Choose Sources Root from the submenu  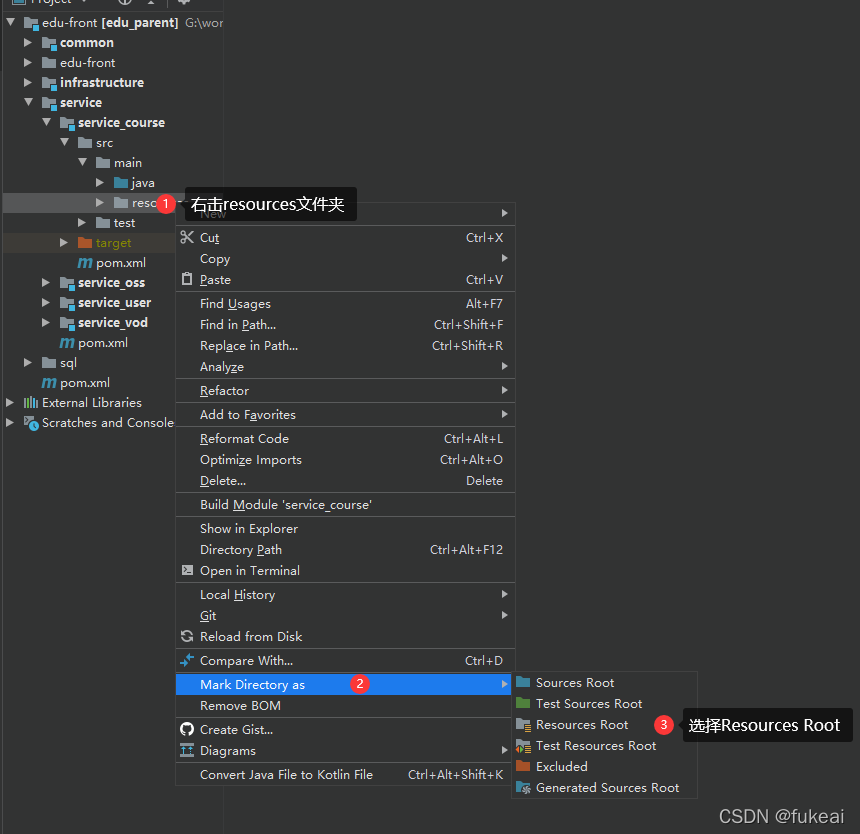point(575,683)
